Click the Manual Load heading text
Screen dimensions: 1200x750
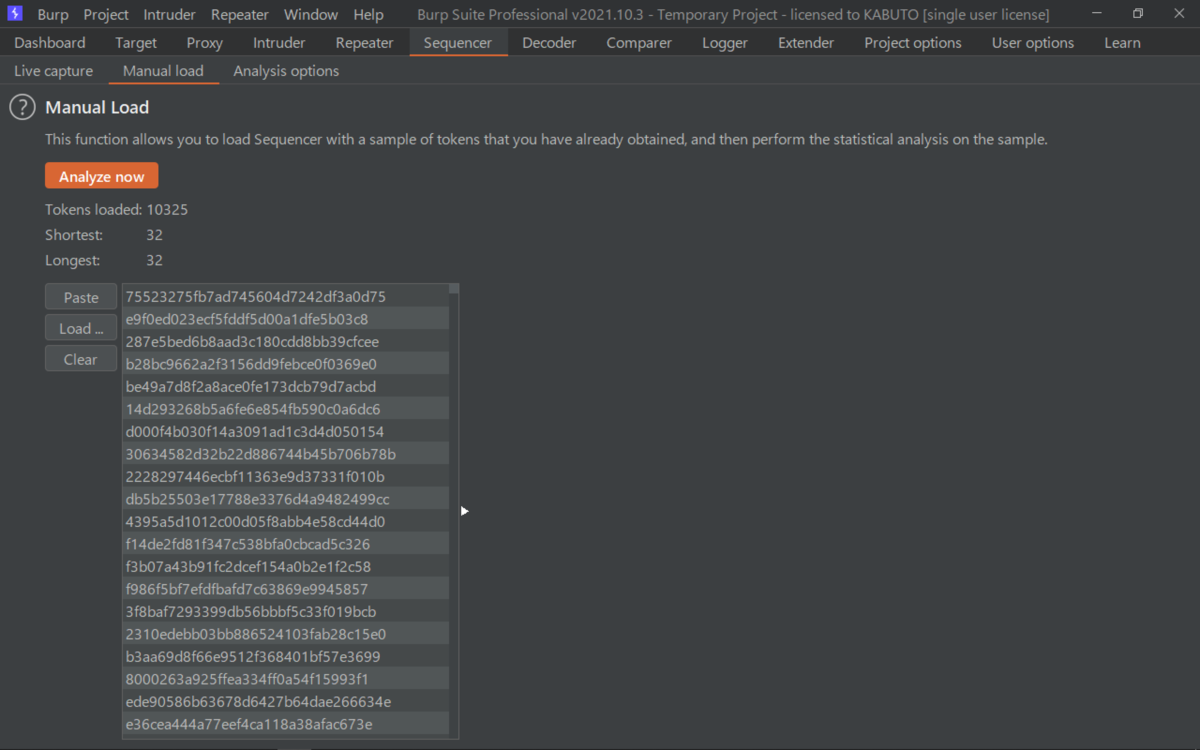tap(97, 108)
